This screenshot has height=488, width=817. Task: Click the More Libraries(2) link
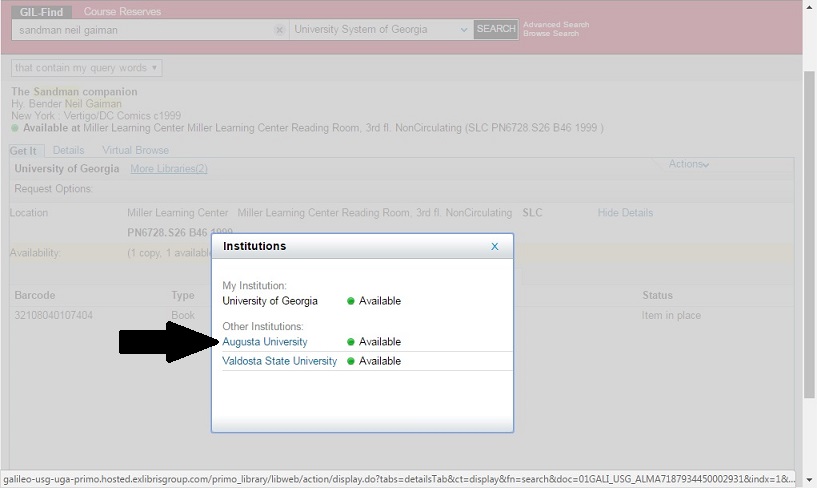169,169
